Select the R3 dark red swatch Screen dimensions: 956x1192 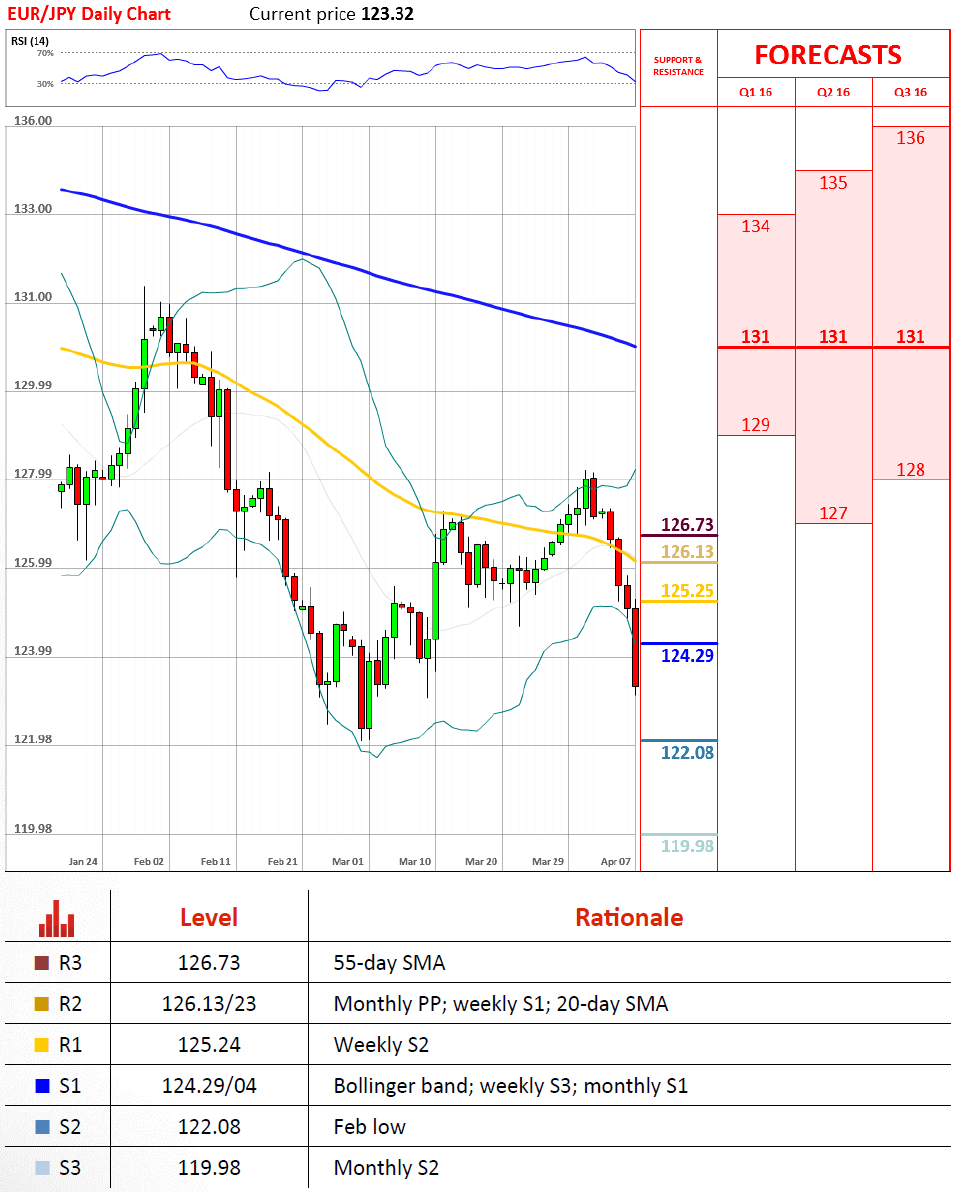tap(43, 963)
